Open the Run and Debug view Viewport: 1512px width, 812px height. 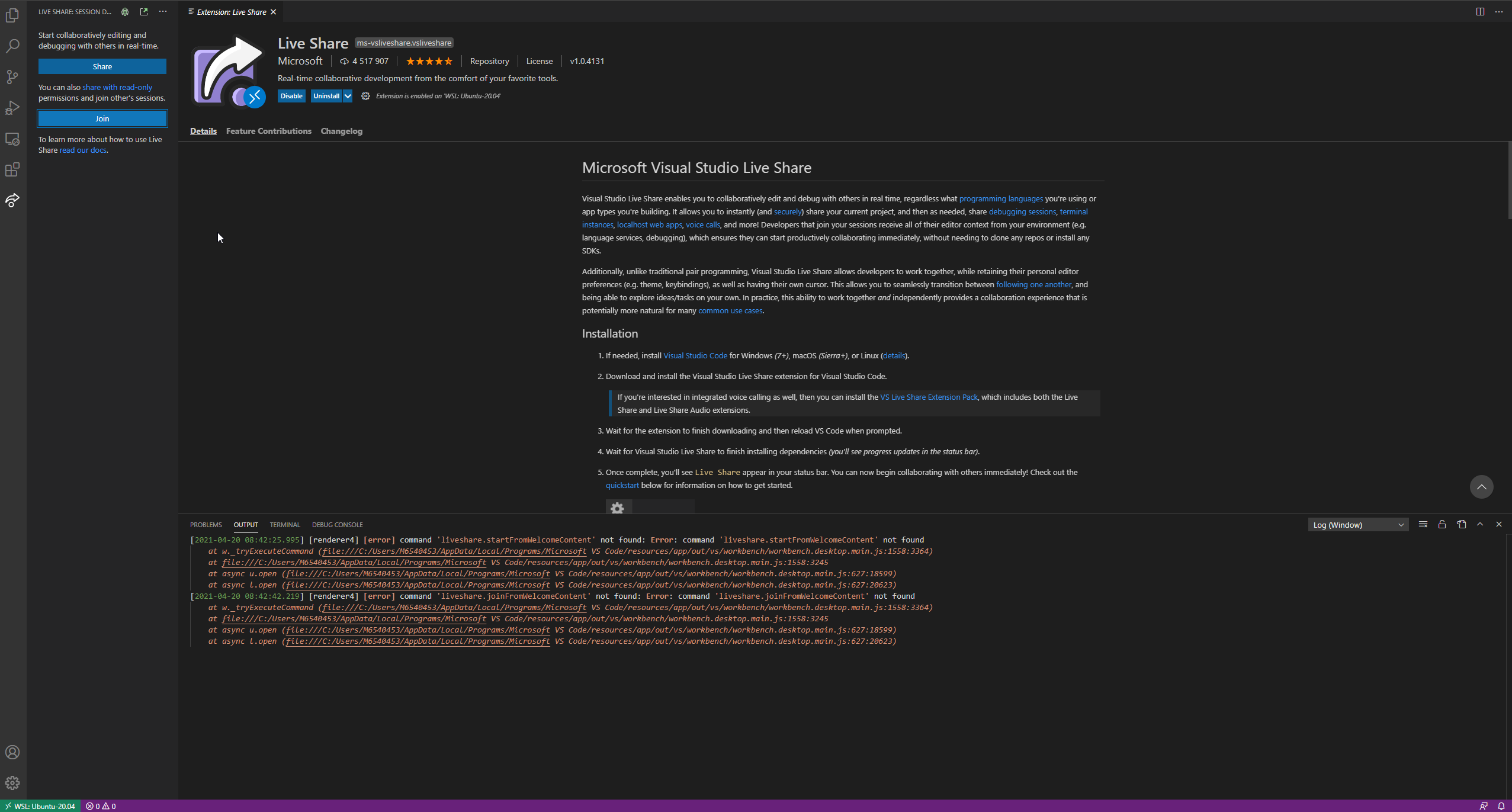tap(12, 108)
